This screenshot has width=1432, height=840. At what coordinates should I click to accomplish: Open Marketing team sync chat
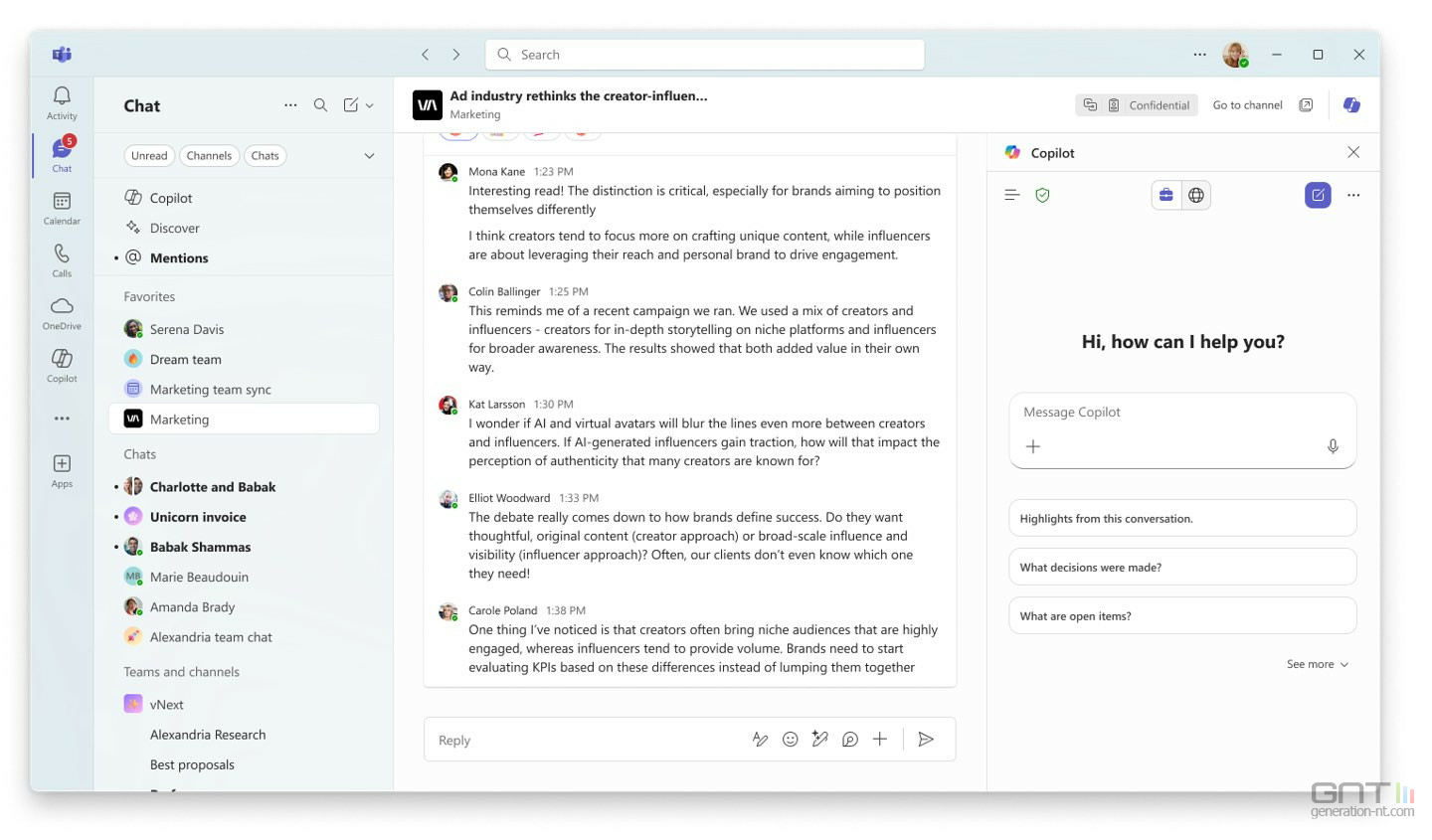click(x=244, y=389)
